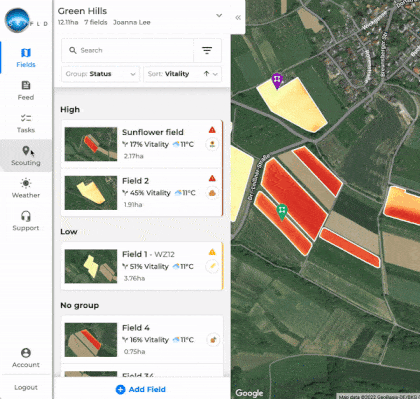Viewport: 420px width, 399px height.
Task: Click the filter icon beside Search
Action: 207,50
